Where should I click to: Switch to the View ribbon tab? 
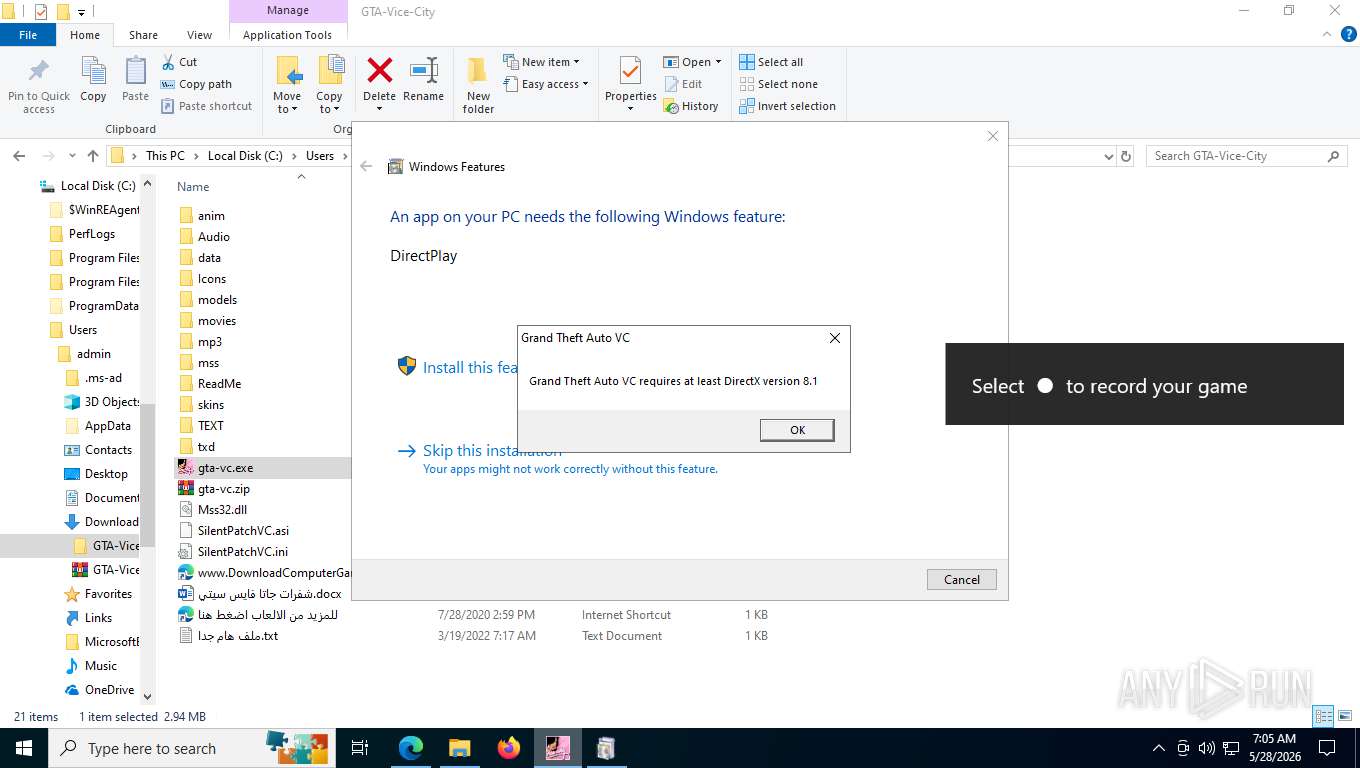point(200,35)
